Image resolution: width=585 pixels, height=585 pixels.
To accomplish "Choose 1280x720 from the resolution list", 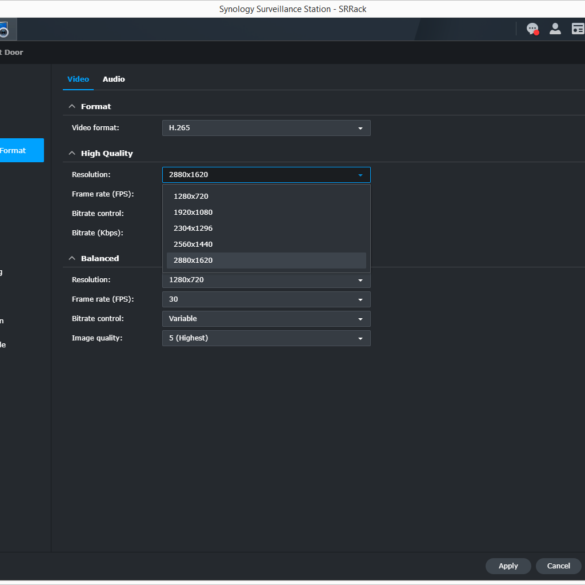I will pyautogui.click(x=266, y=196).
